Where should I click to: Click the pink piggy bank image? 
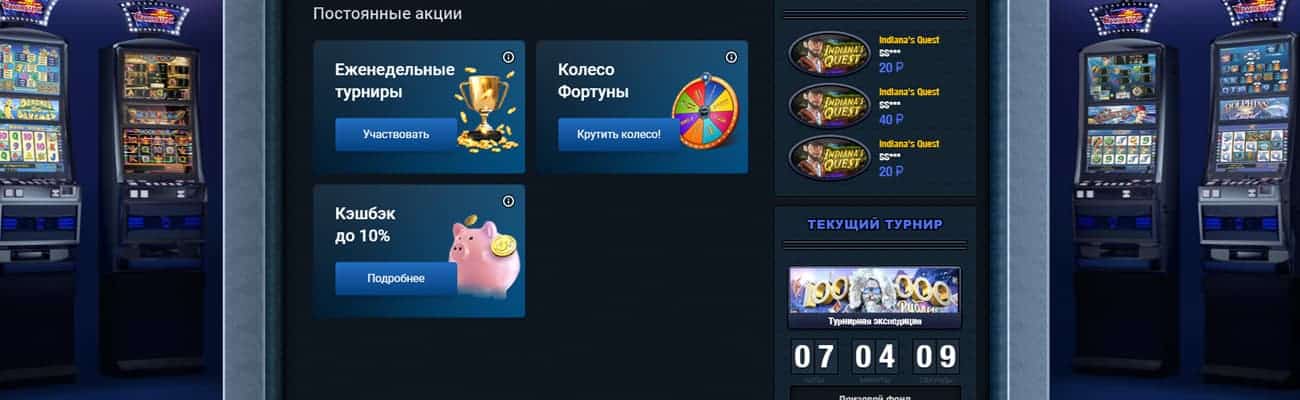(x=484, y=255)
